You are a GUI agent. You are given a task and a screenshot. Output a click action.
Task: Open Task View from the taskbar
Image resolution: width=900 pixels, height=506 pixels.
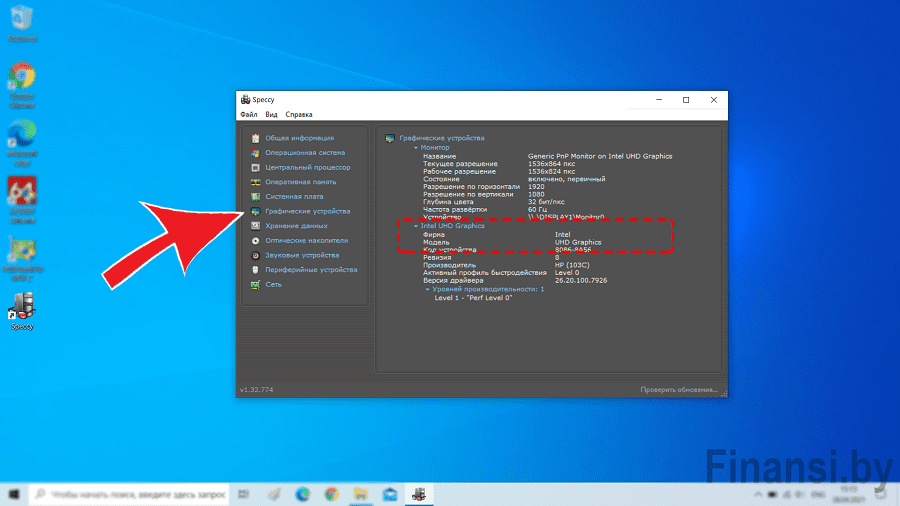244,494
